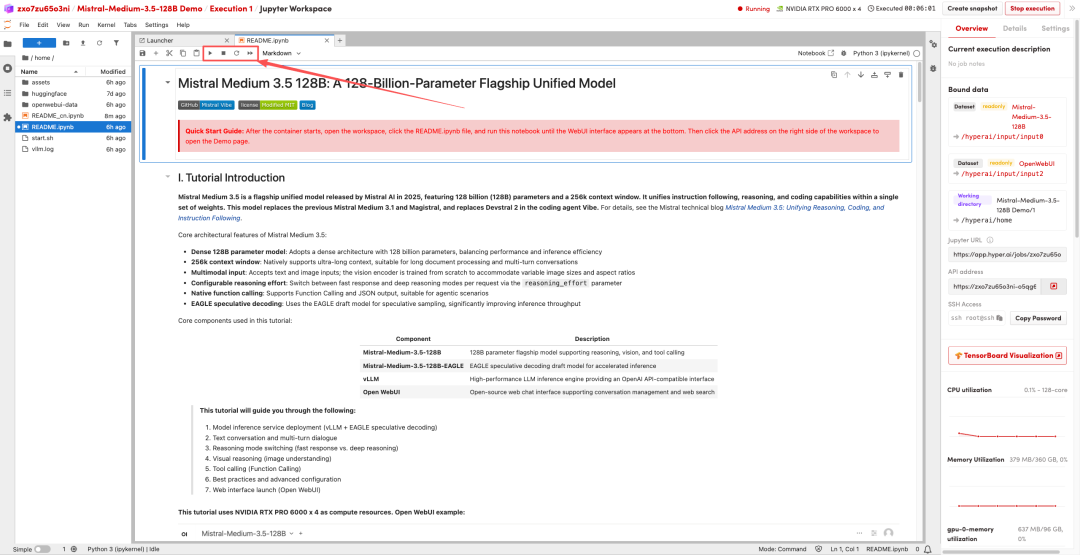
Task: Toggle the file filter funnel icon
Action: click(x=116, y=43)
